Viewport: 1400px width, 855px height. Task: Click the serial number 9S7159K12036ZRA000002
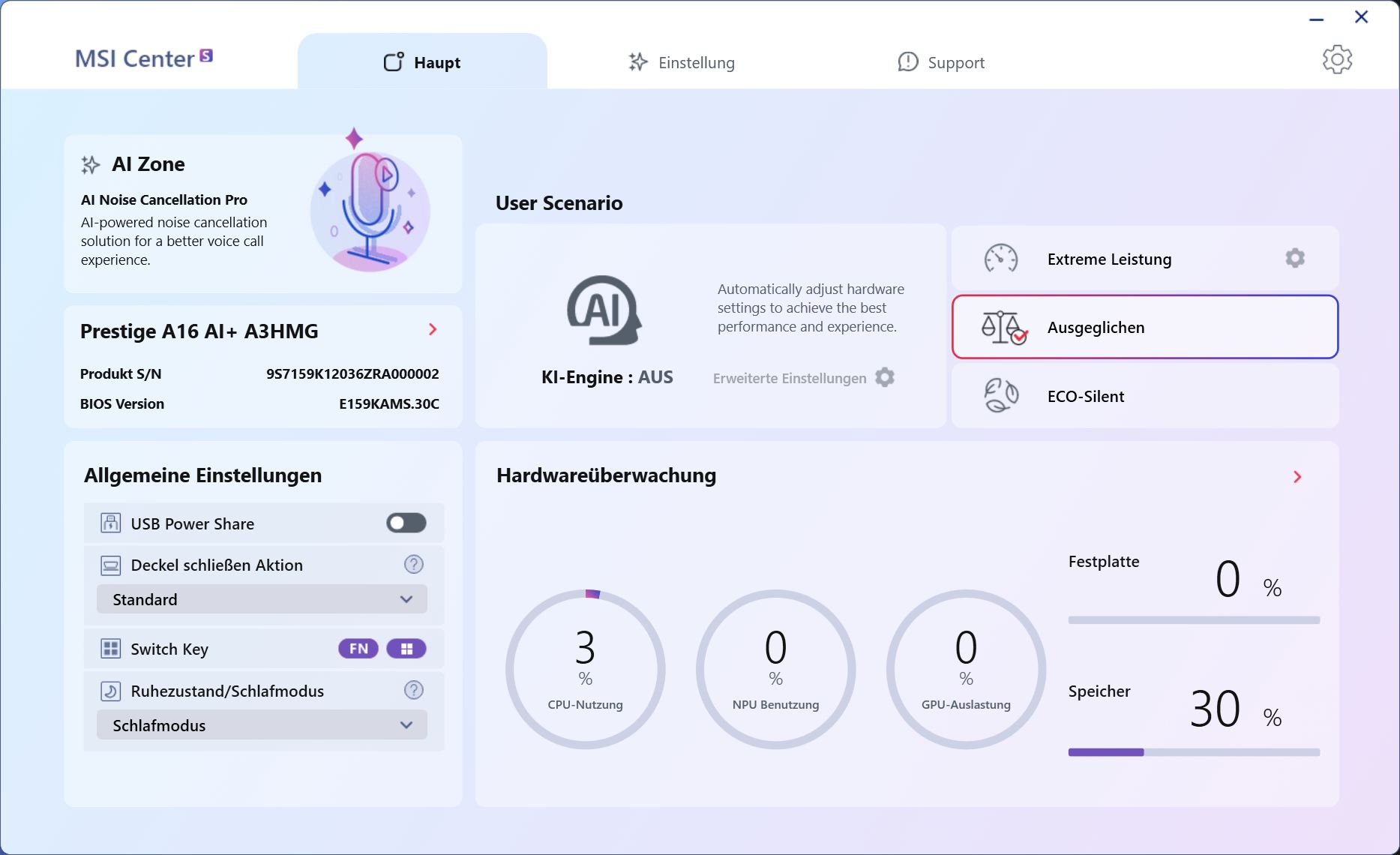pos(352,373)
